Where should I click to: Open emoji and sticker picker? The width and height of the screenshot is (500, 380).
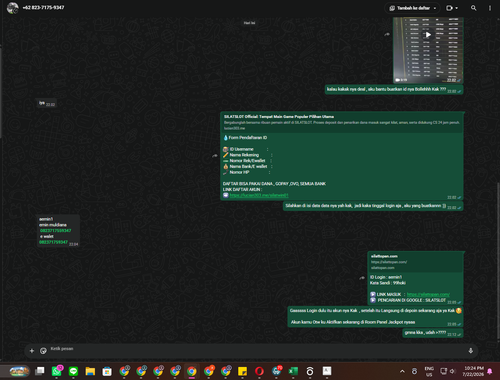(x=43, y=351)
